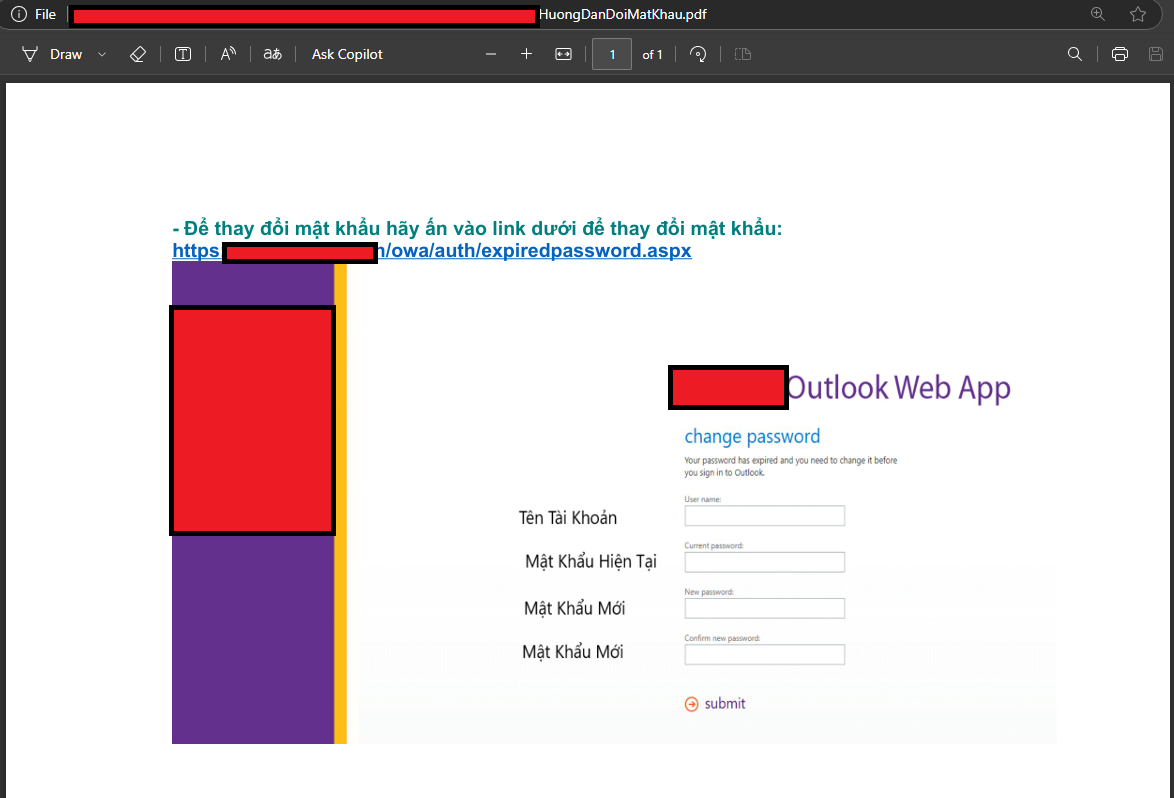Screen dimensions: 1174x798
Task: Click the Current password input field
Action: point(764,562)
